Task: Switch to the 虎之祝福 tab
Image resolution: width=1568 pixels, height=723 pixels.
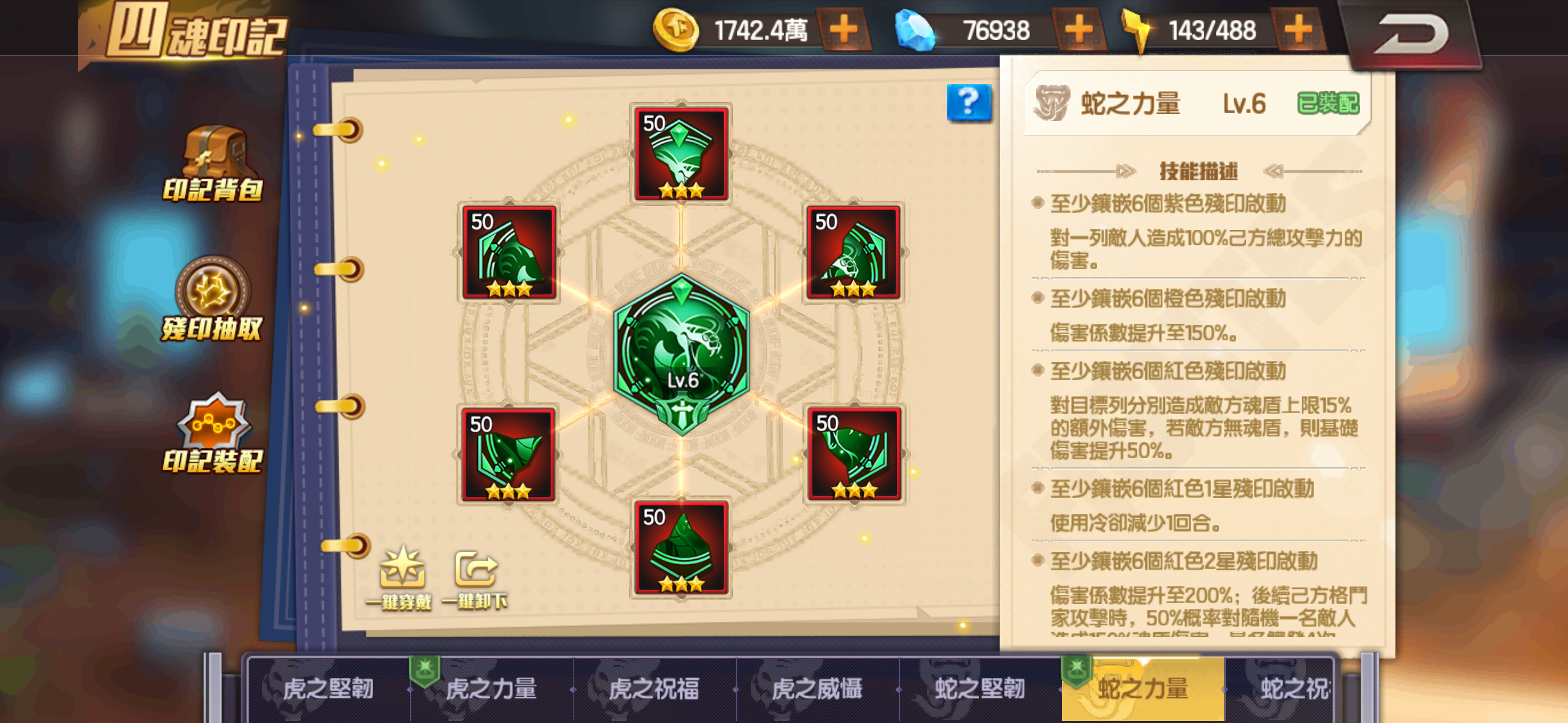Action: click(x=654, y=689)
